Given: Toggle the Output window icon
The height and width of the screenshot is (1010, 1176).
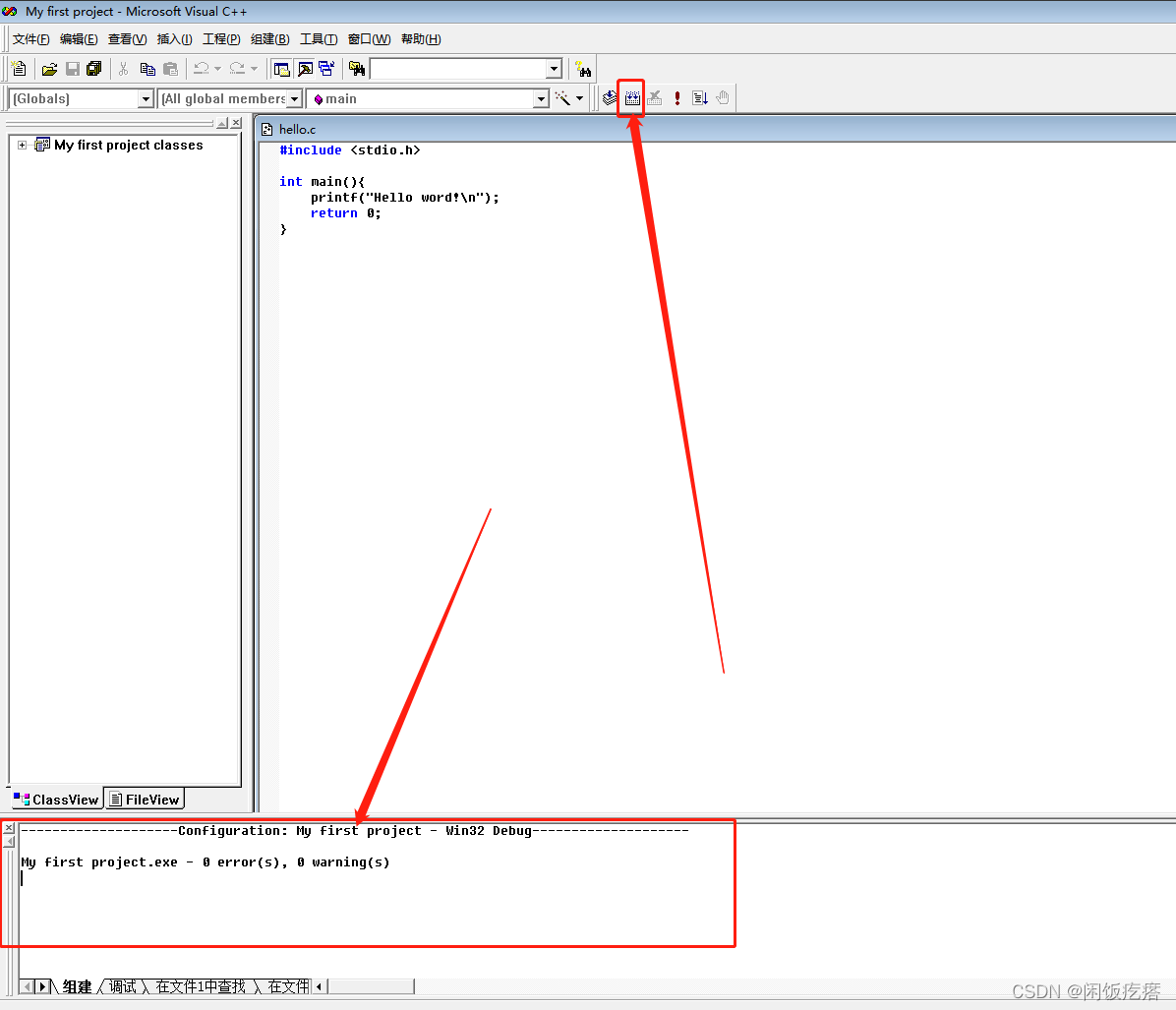Looking at the screenshot, I should point(305,69).
